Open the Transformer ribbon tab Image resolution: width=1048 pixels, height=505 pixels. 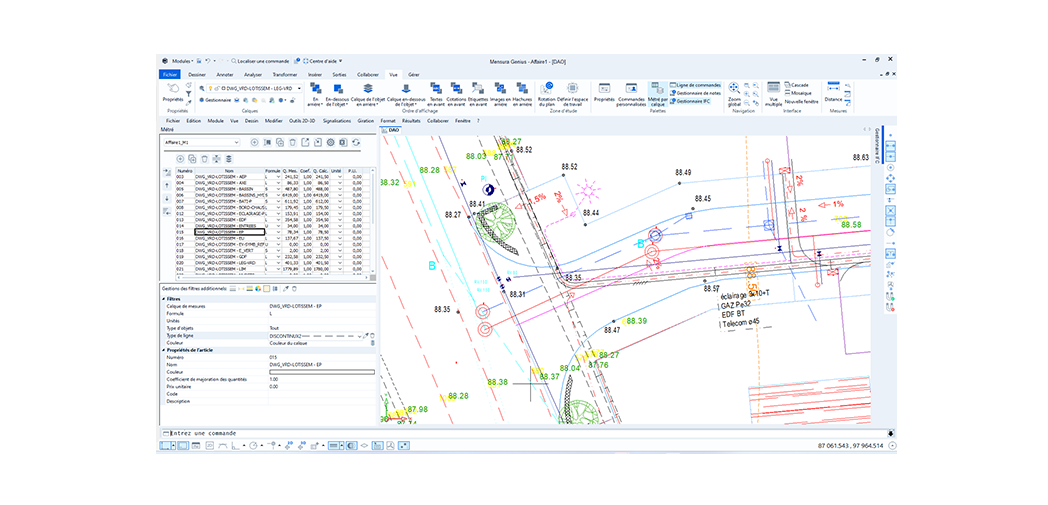click(286, 75)
